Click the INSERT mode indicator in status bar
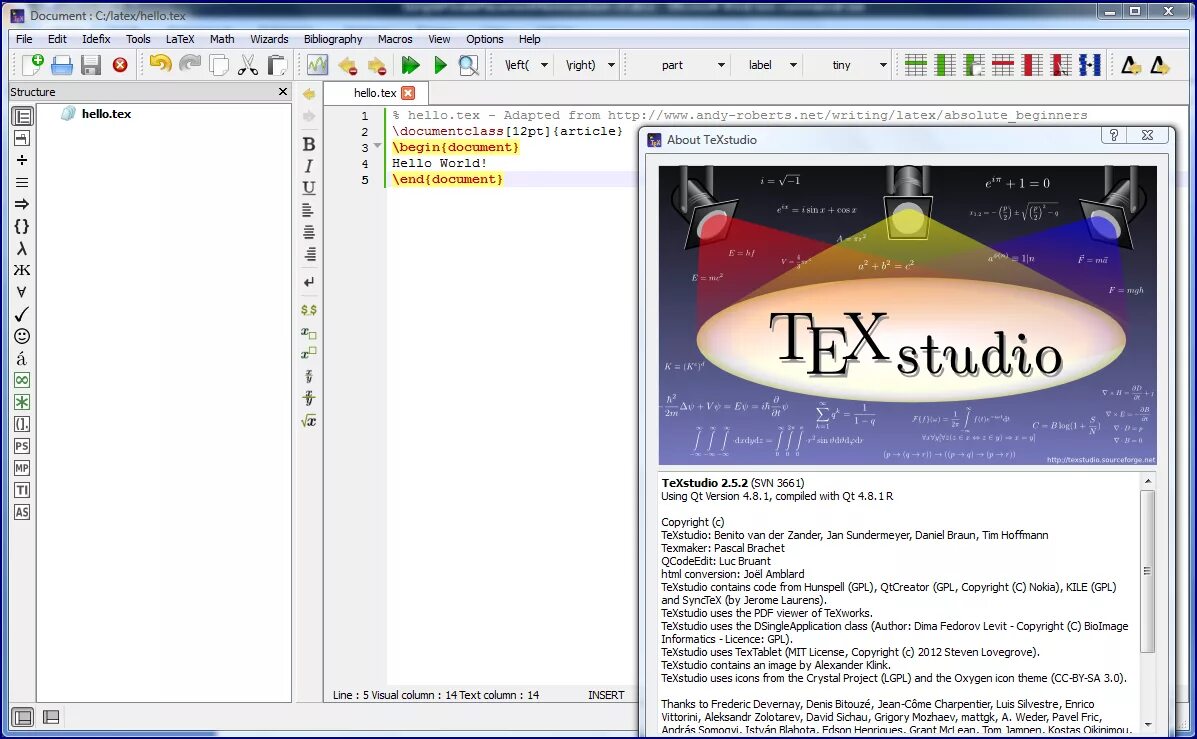This screenshot has width=1197, height=739. (x=606, y=695)
